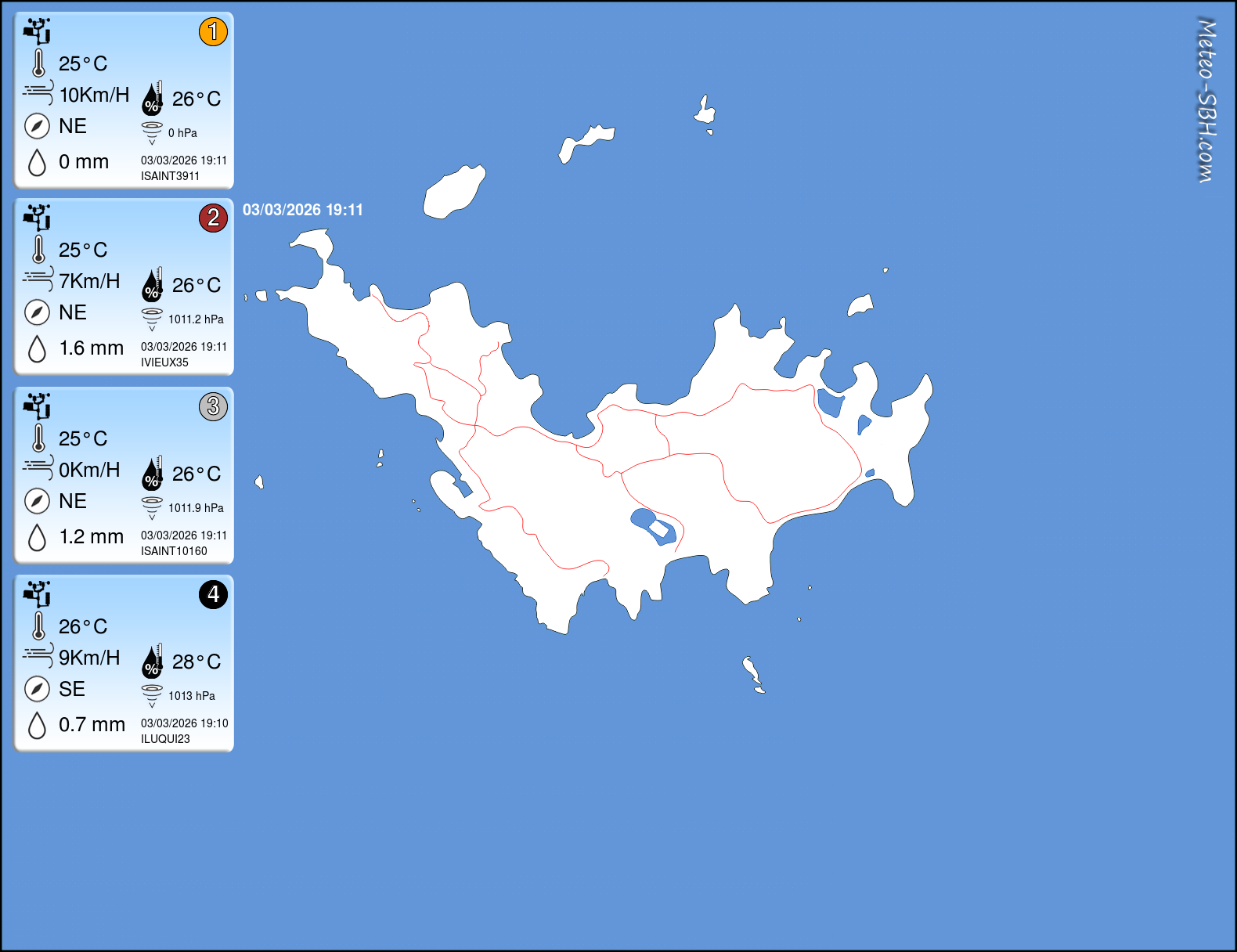1237x952 pixels.
Task: Click compass icon on ISAINT10160 card
Action: 37,501
